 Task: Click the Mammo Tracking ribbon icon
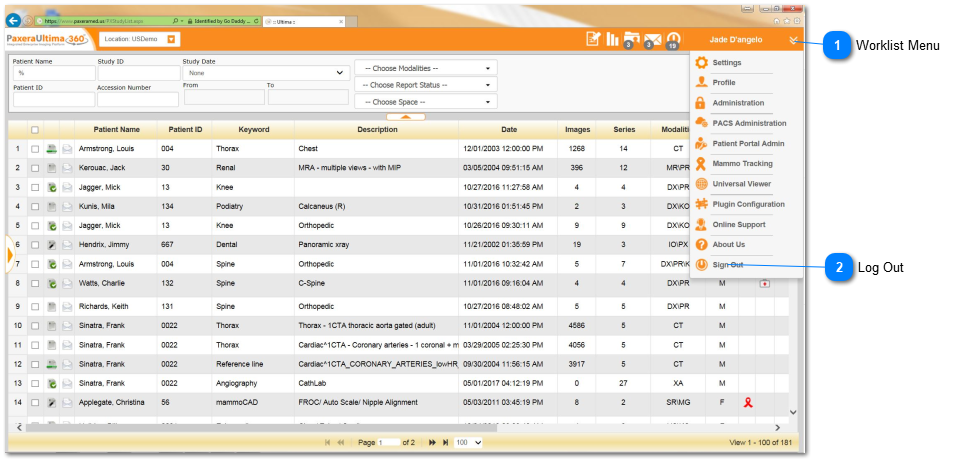click(x=701, y=163)
